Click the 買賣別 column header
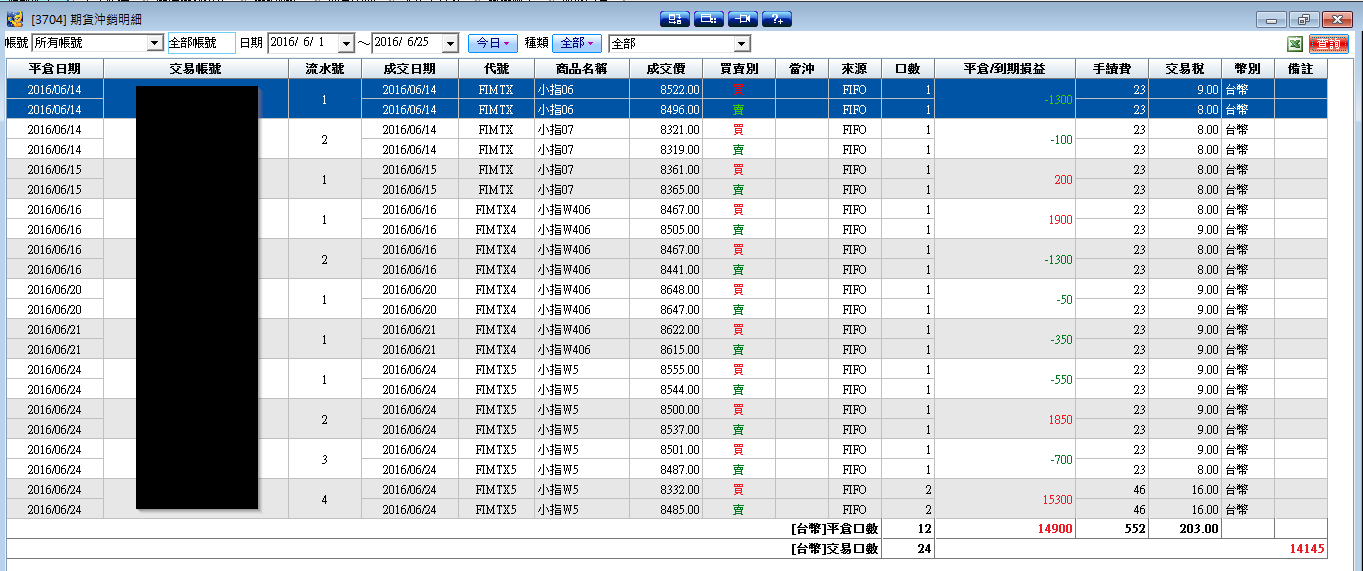1363x571 pixels. (739, 69)
